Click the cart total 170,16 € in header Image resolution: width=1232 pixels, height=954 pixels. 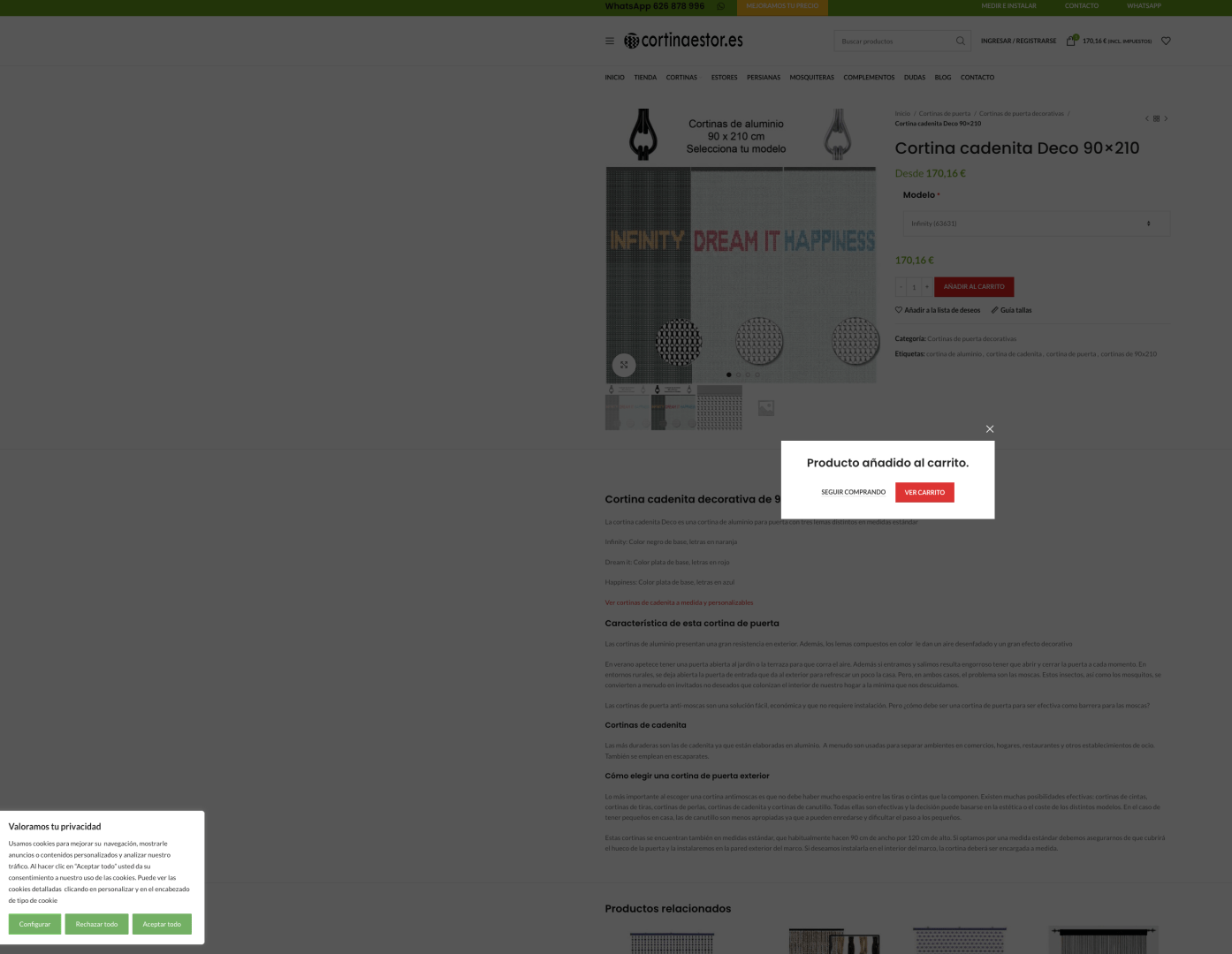[x=1117, y=42]
